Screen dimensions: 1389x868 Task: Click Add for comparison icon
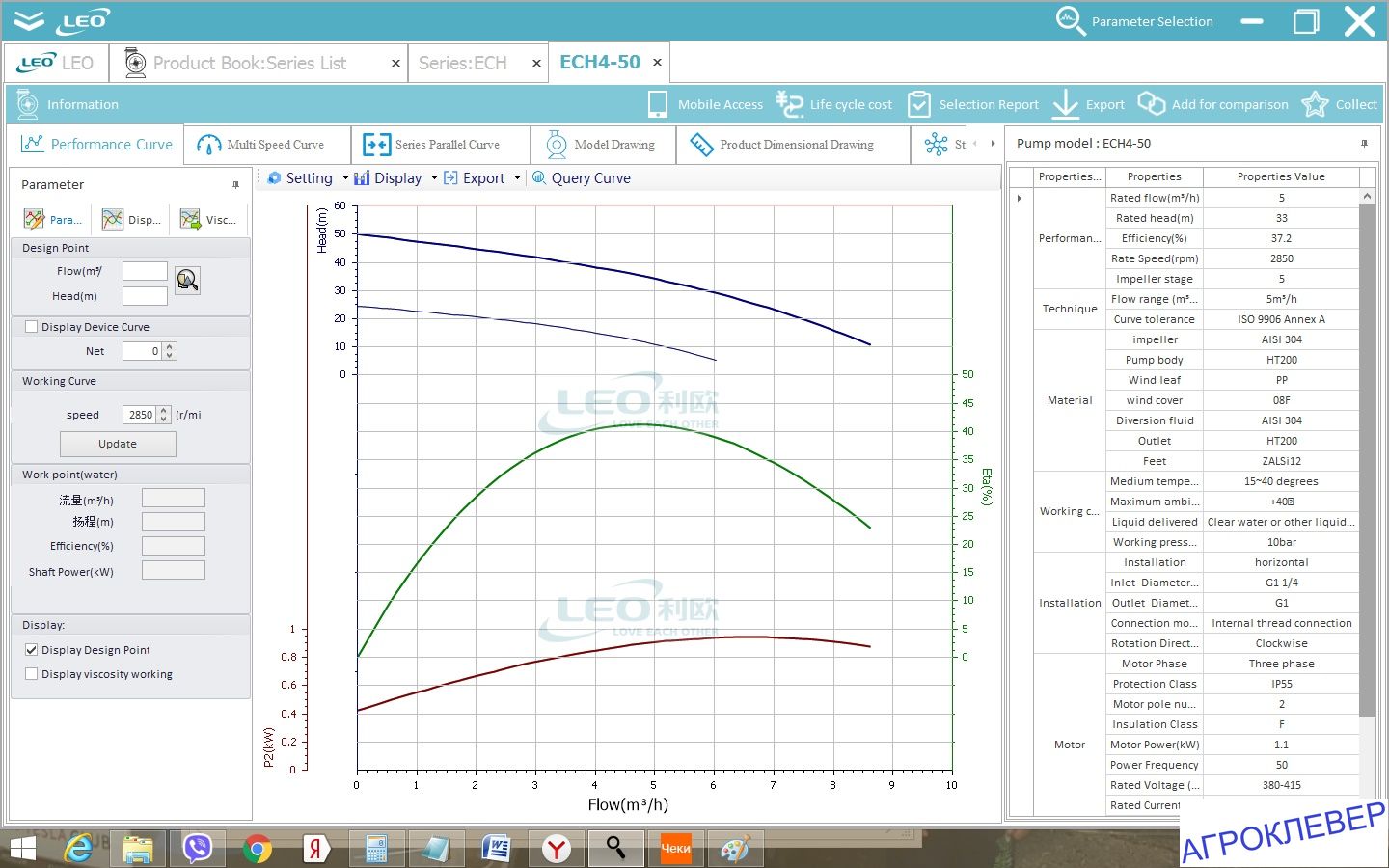[1152, 104]
